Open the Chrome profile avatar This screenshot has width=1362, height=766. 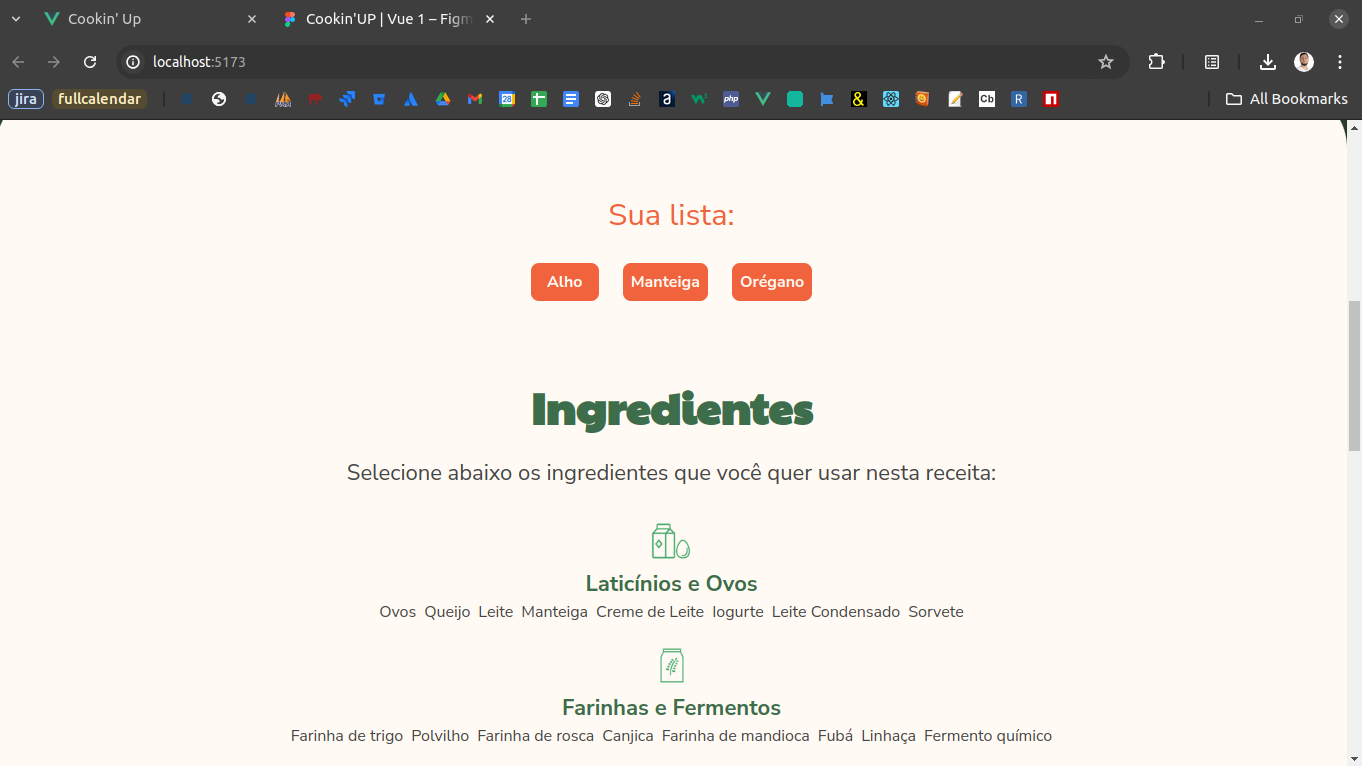(x=1304, y=62)
